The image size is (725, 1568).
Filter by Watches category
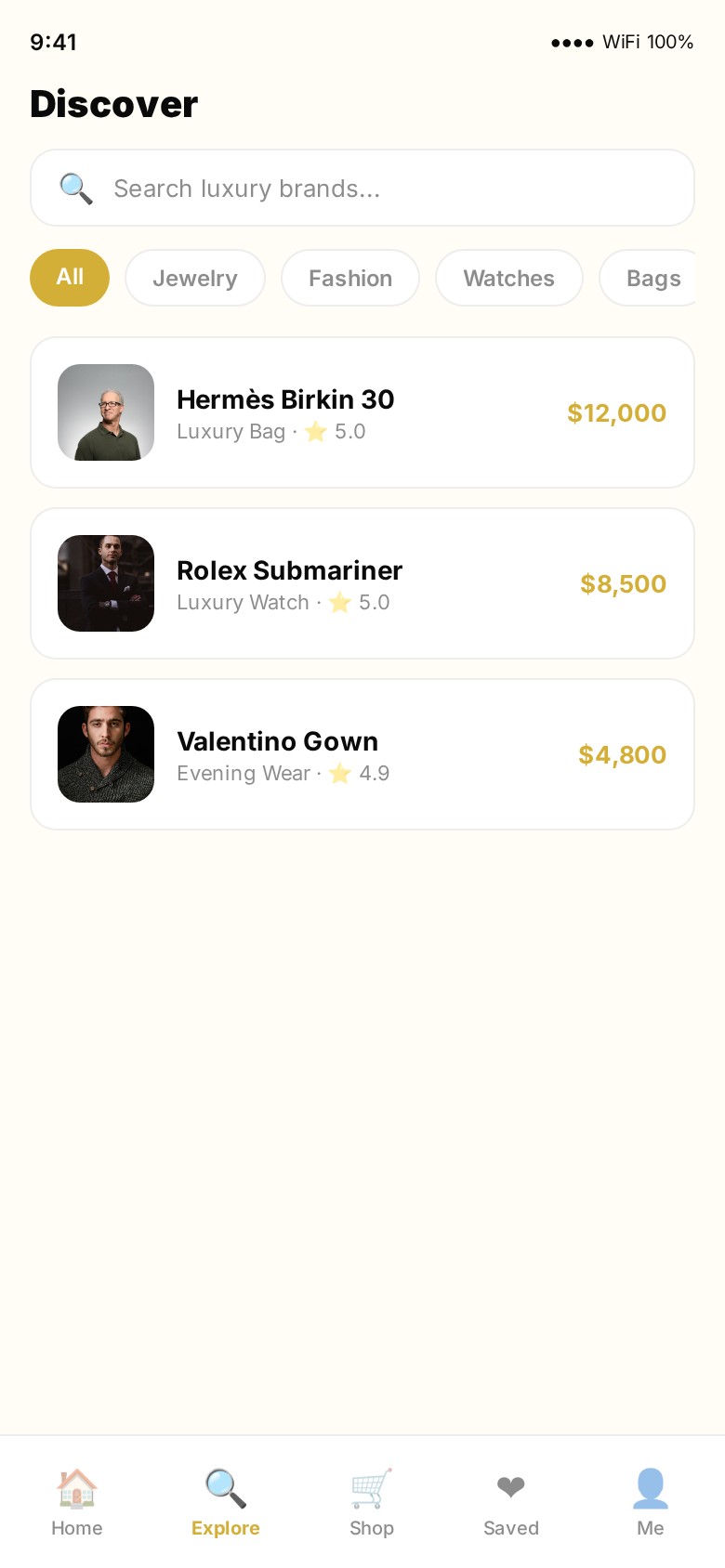[x=508, y=278]
